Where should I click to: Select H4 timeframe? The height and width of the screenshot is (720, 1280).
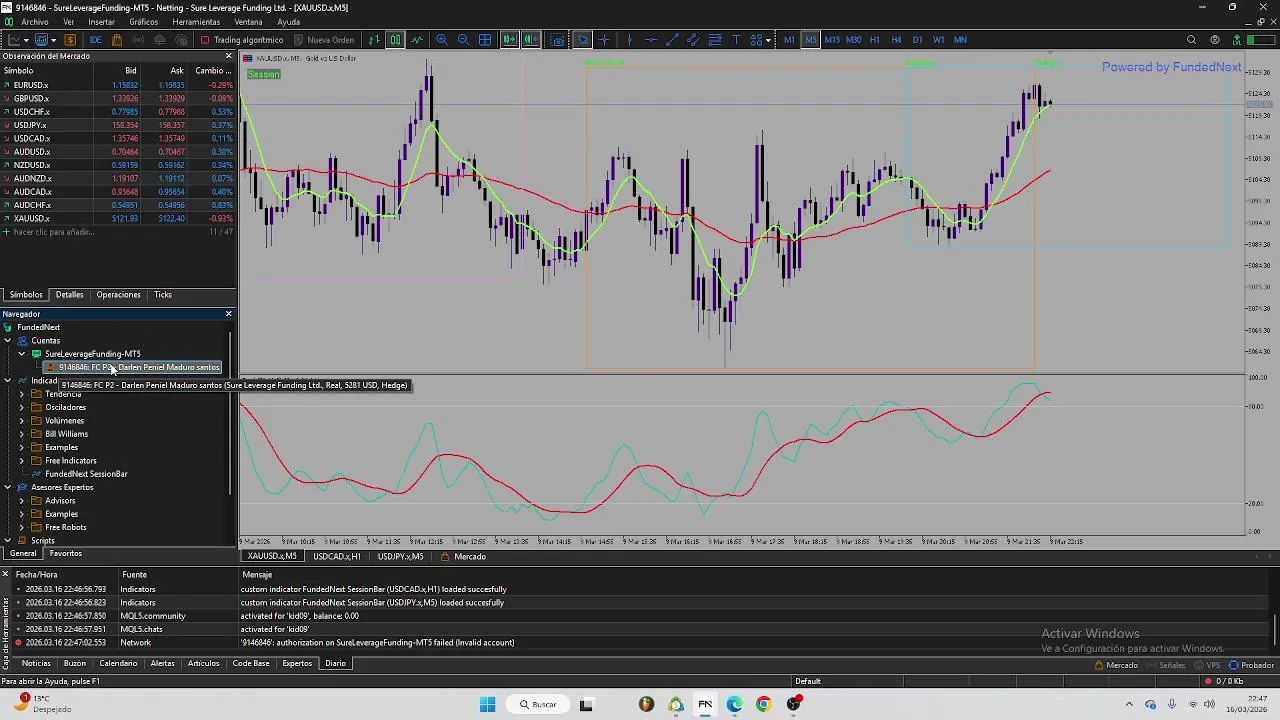click(896, 40)
